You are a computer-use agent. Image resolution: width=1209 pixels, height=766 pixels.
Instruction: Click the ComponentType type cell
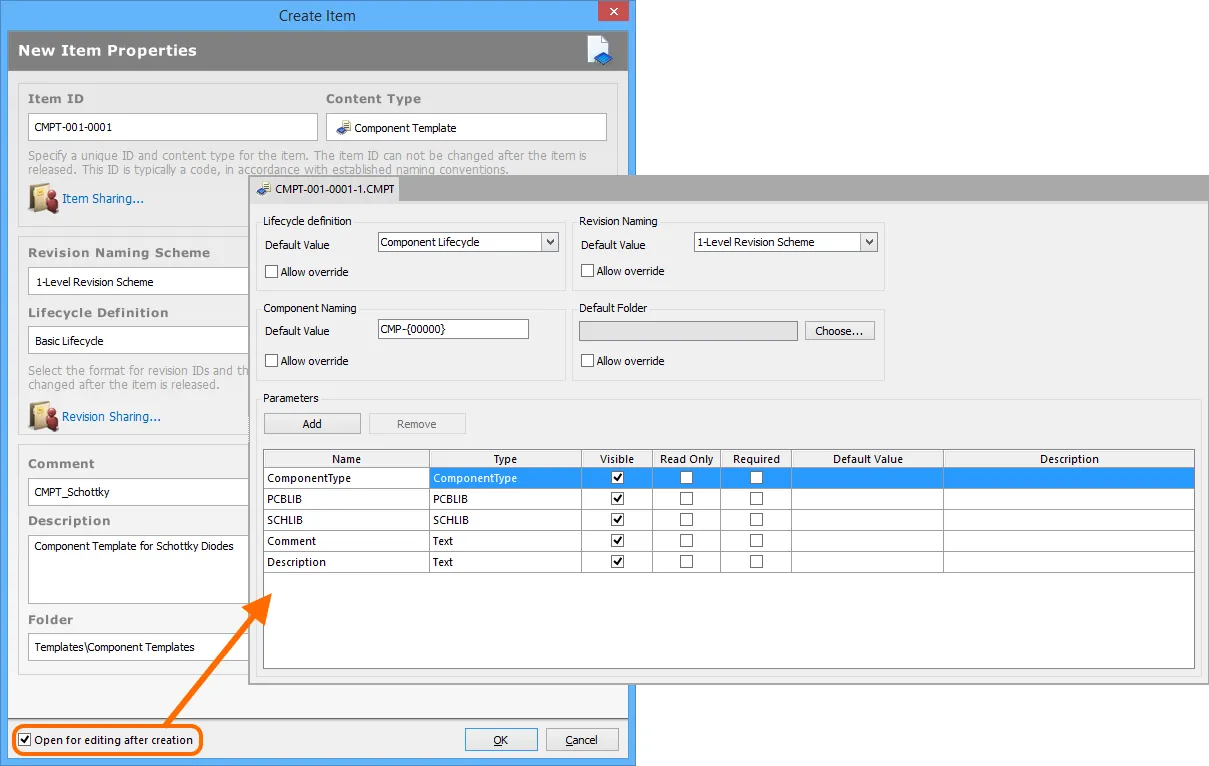tap(505, 478)
